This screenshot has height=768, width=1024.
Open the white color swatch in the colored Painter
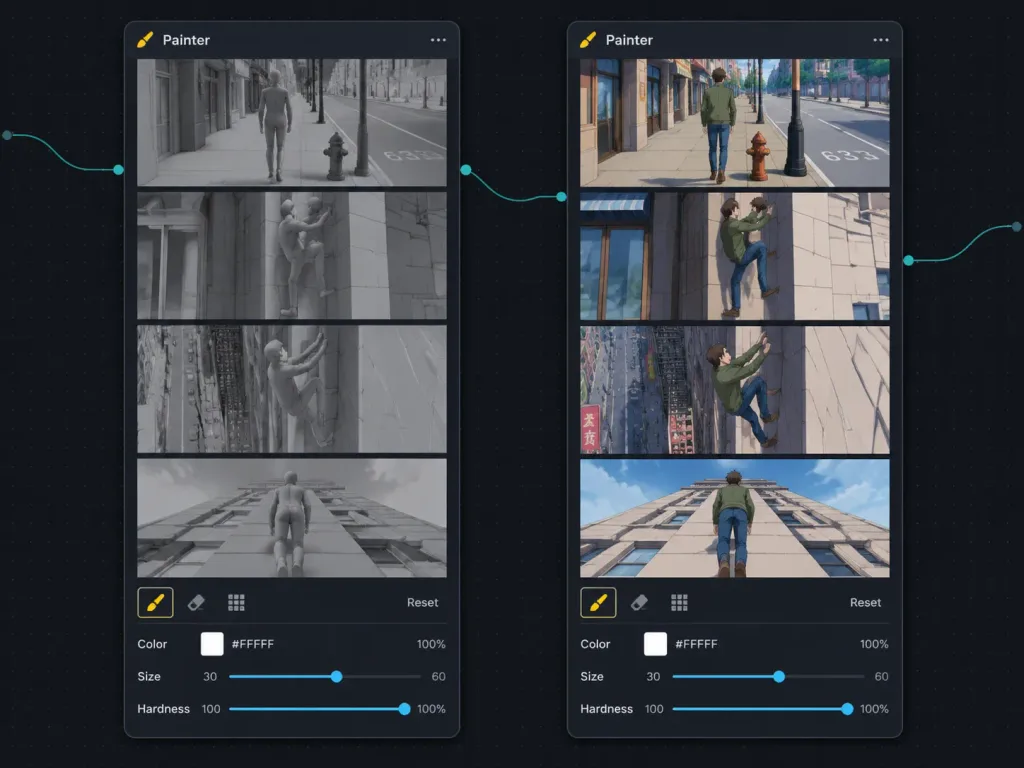click(655, 644)
